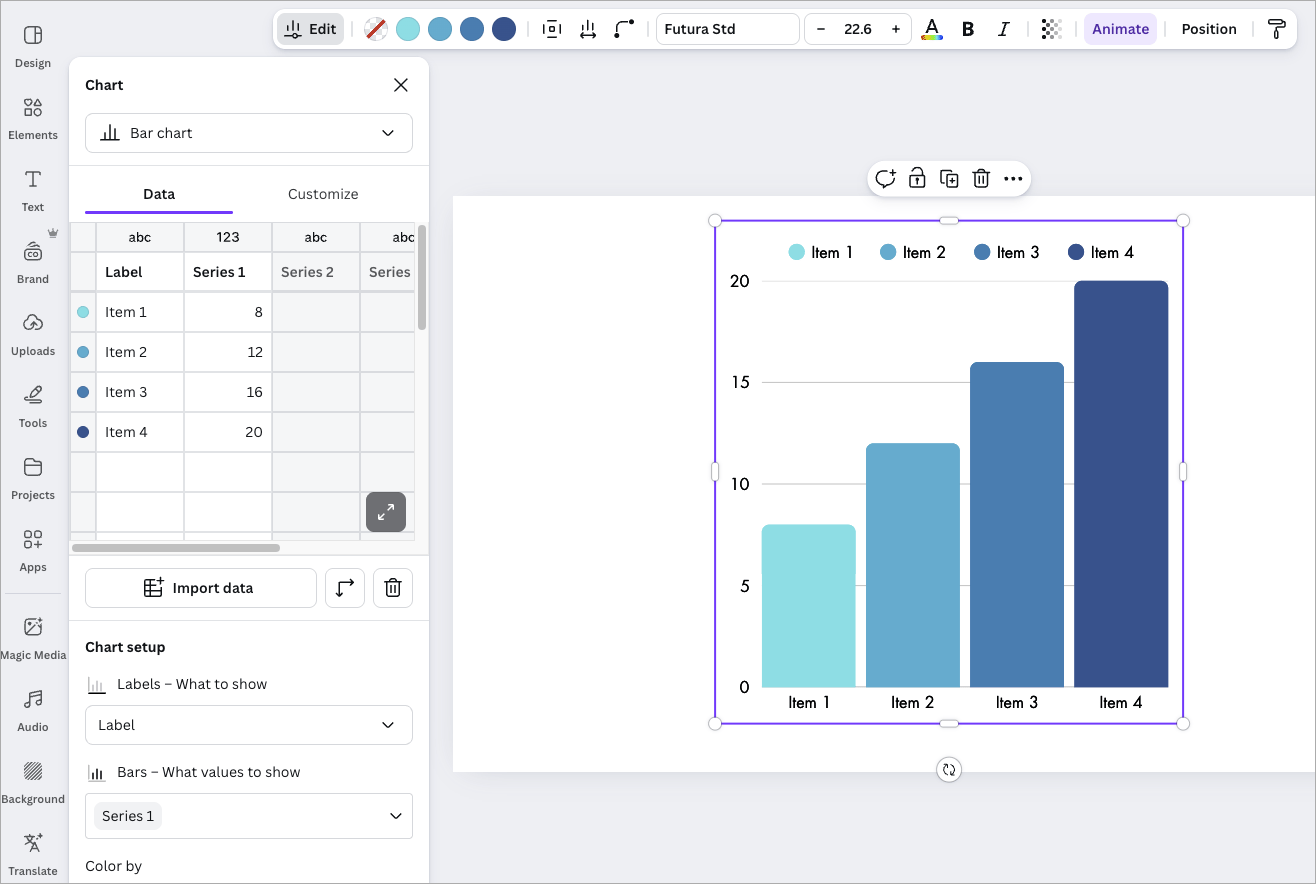The image size is (1316, 884).
Task: Select the Uploads sidebar icon
Action: [x=33, y=333]
